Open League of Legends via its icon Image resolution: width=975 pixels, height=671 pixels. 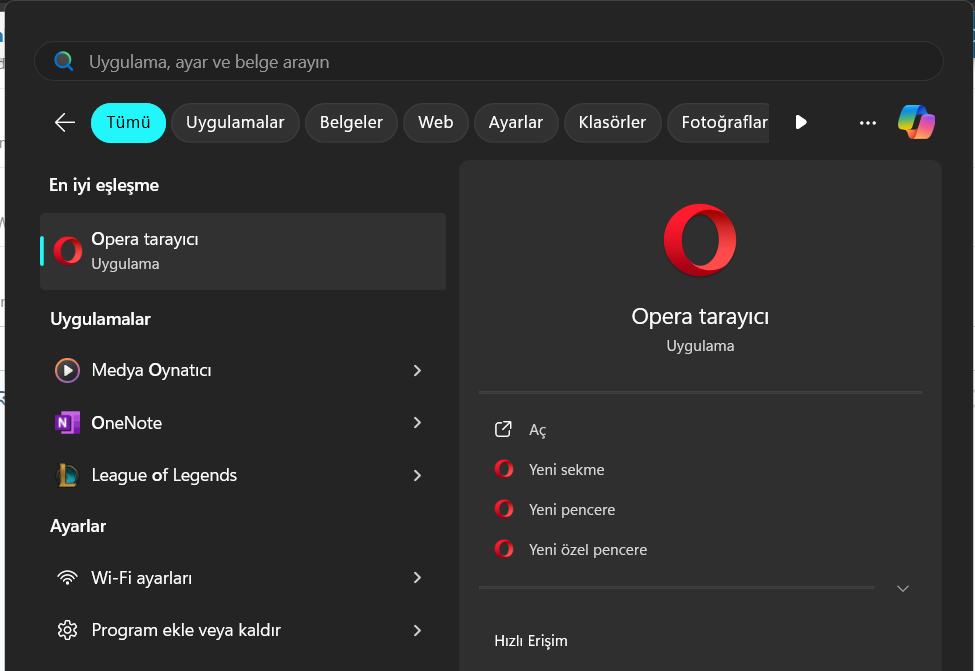66,475
